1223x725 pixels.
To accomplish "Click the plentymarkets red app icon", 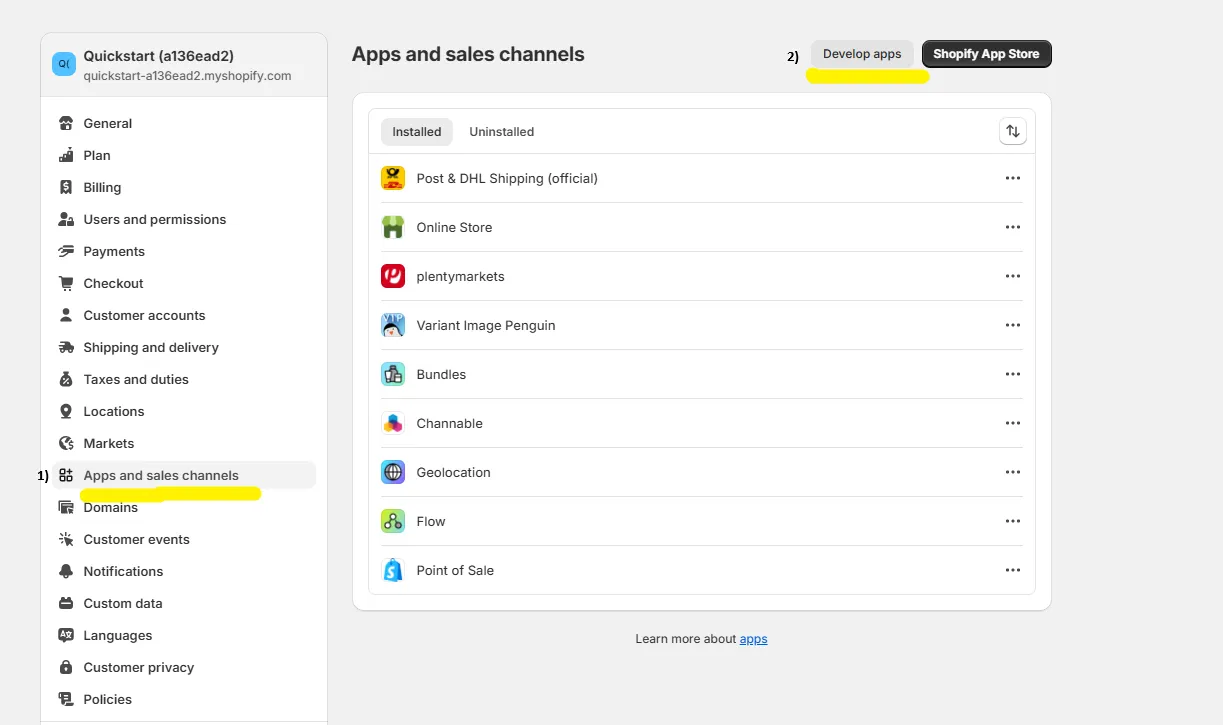I will [x=393, y=276].
